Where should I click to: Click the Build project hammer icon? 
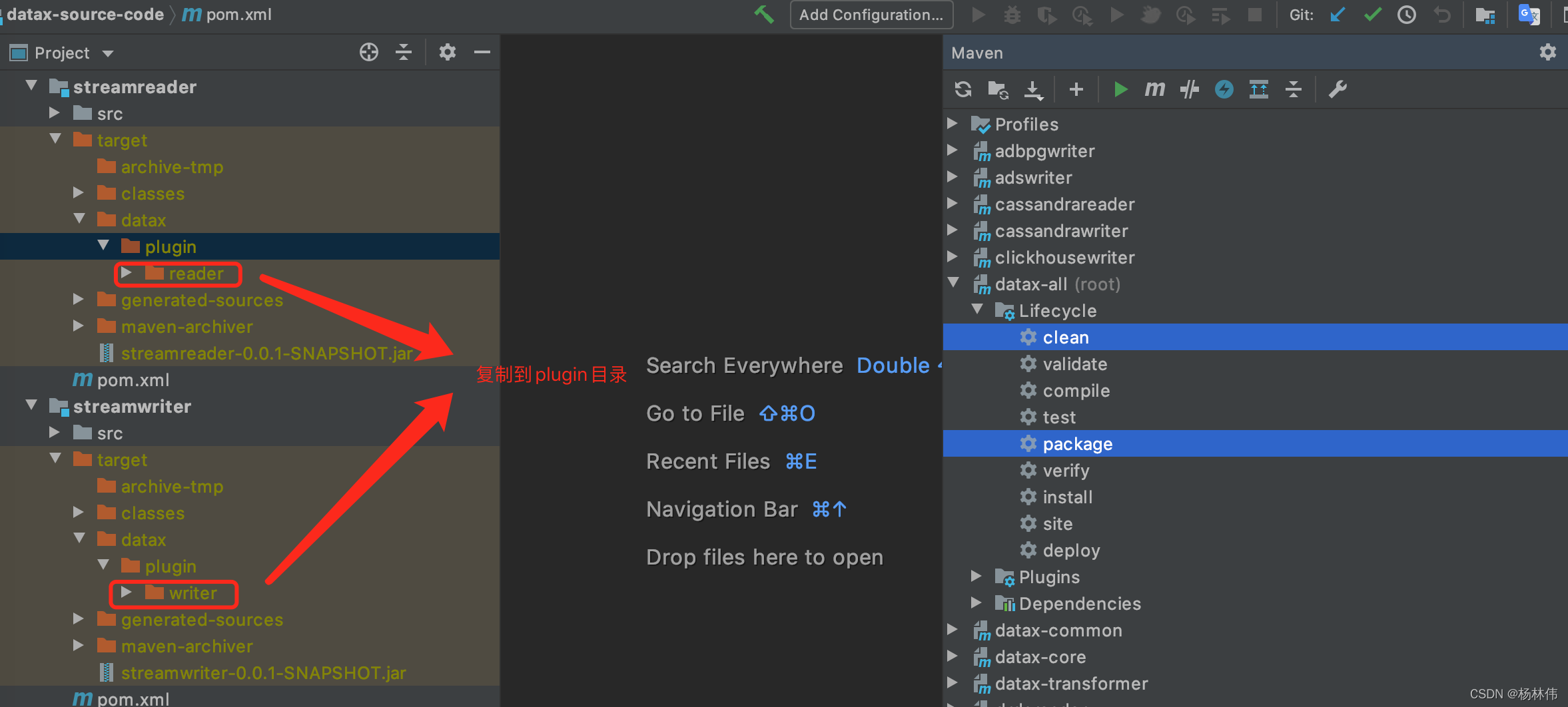pos(764,14)
